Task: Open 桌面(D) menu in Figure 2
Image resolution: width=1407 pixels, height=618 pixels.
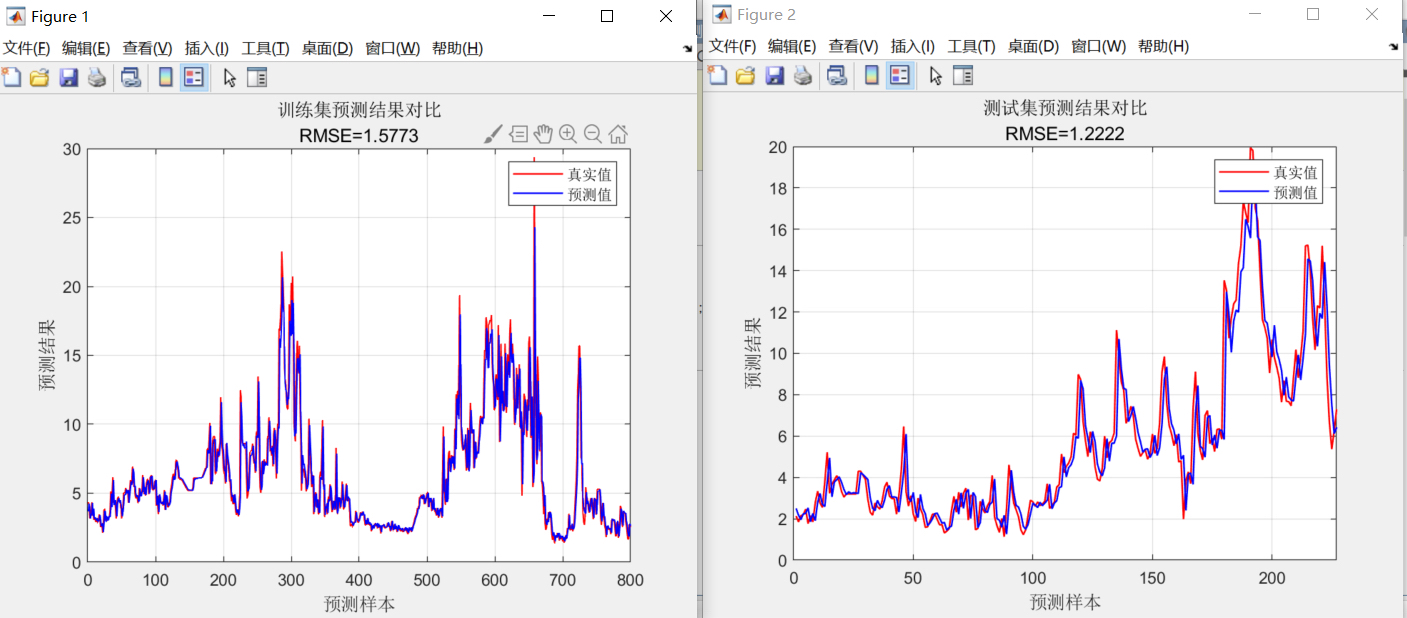Action: [1033, 46]
